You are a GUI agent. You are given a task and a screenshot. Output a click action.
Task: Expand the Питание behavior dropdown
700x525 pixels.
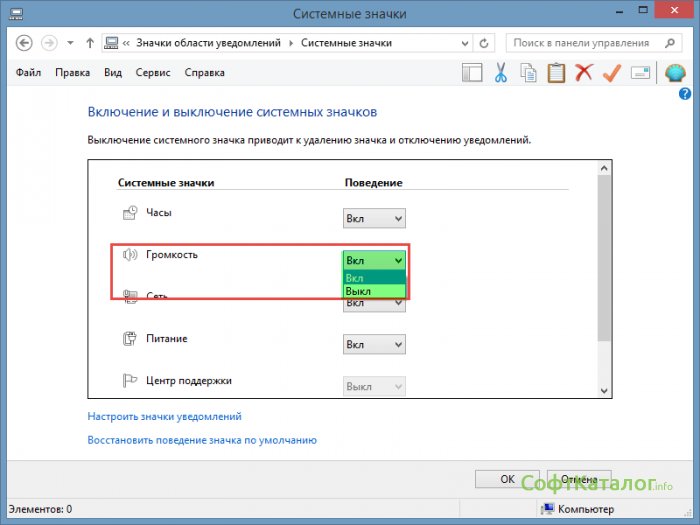coord(374,345)
